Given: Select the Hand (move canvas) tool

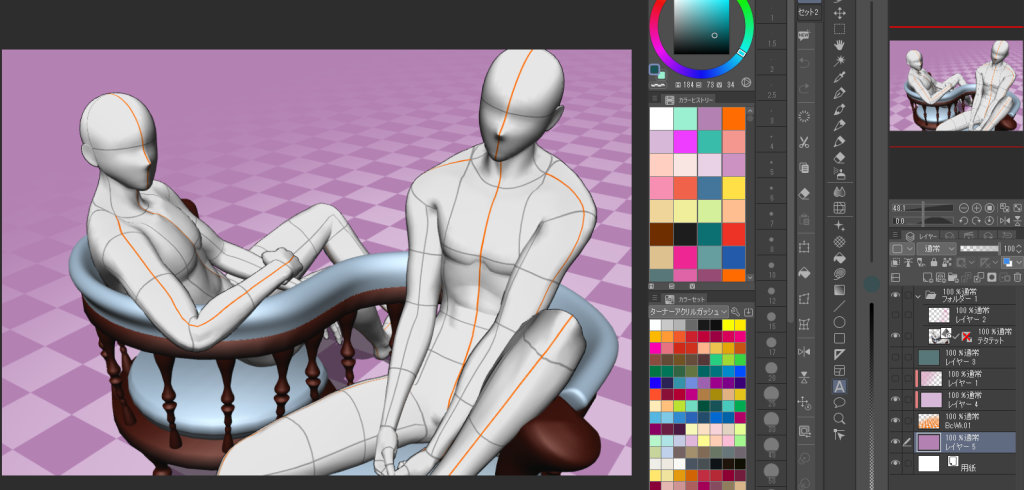Looking at the screenshot, I should [x=840, y=45].
